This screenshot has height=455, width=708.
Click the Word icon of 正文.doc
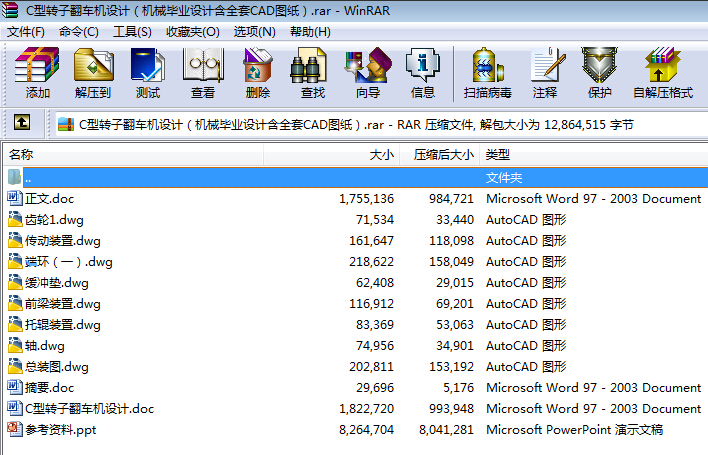tap(14, 199)
